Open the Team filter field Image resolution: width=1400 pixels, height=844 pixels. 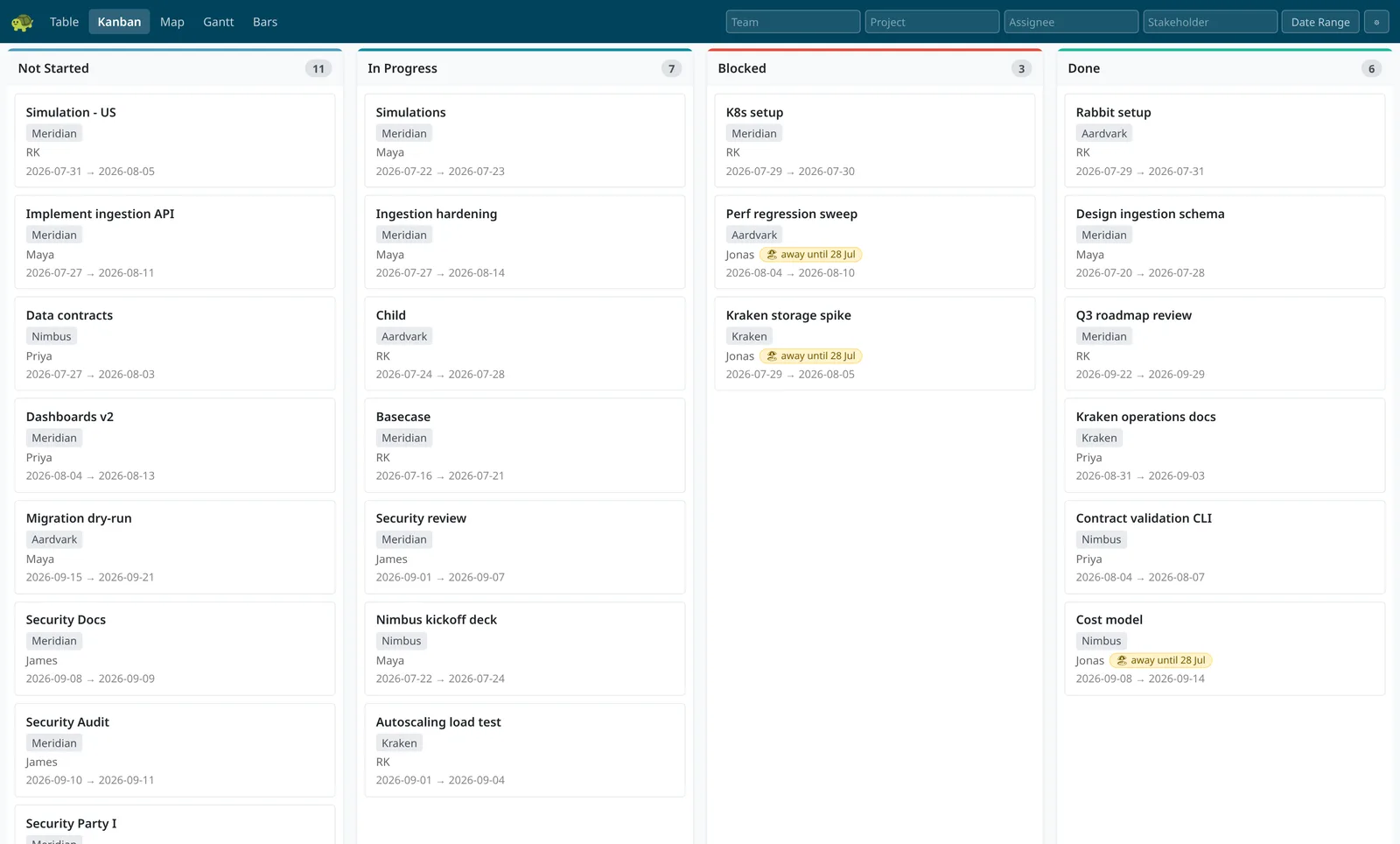tap(793, 22)
